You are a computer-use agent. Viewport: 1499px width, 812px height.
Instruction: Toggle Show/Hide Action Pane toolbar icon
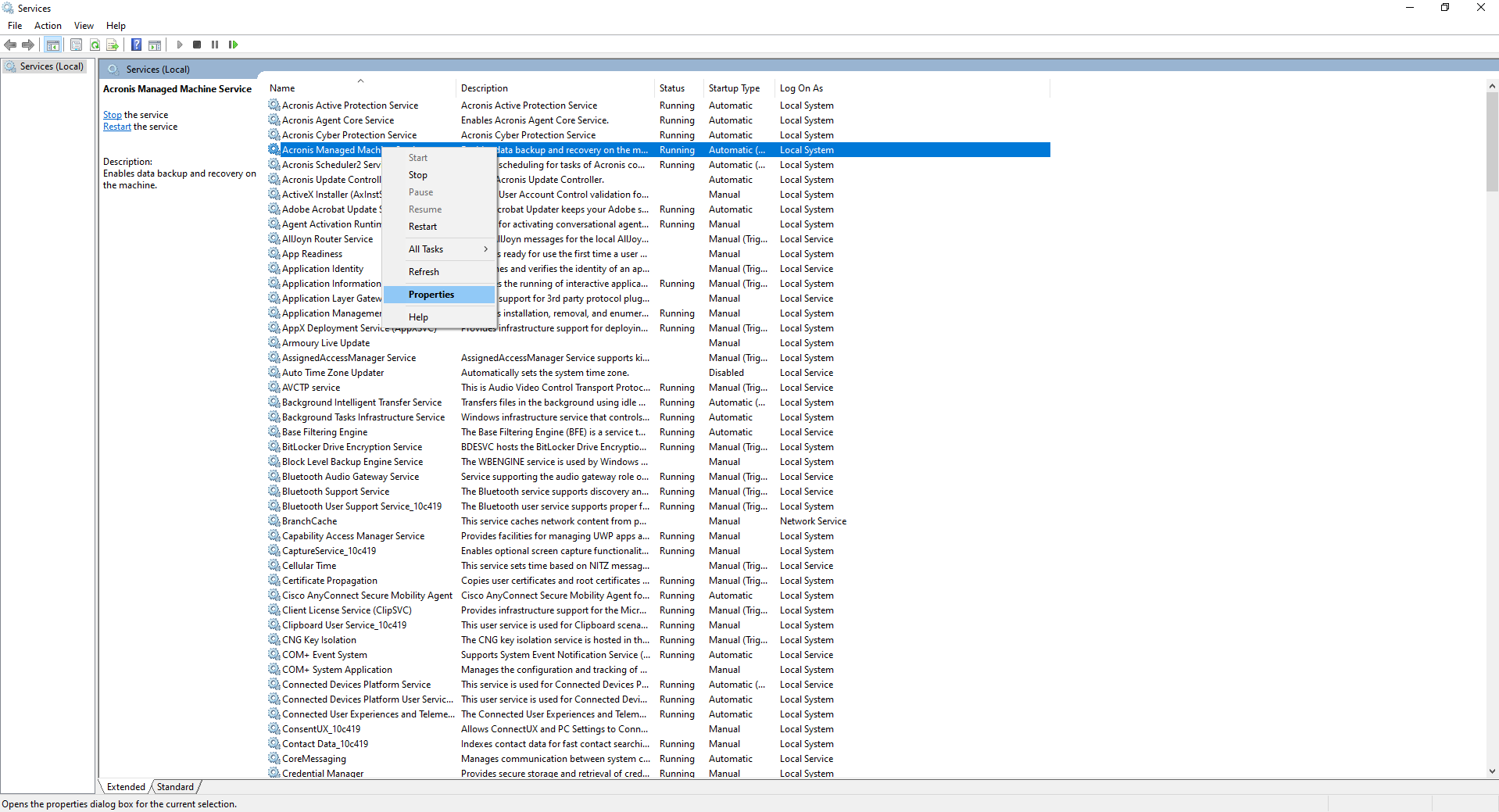click(x=155, y=45)
